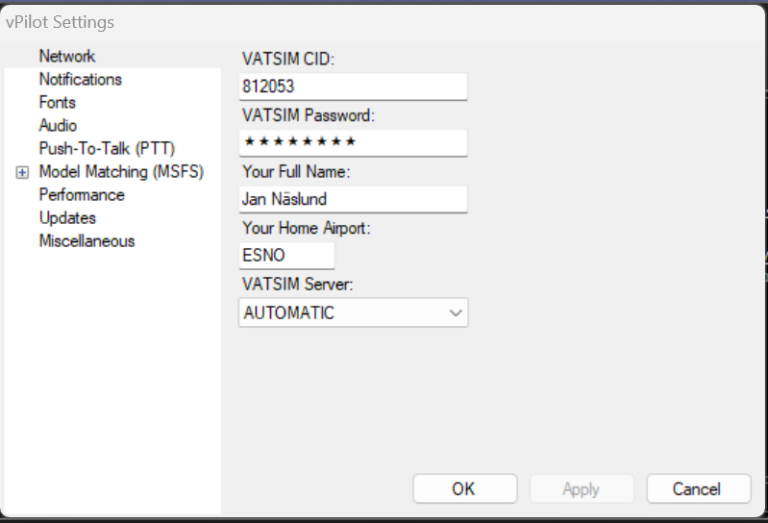
Task: Cancel the settings dialog
Action: pyautogui.click(x=697, y=489)
